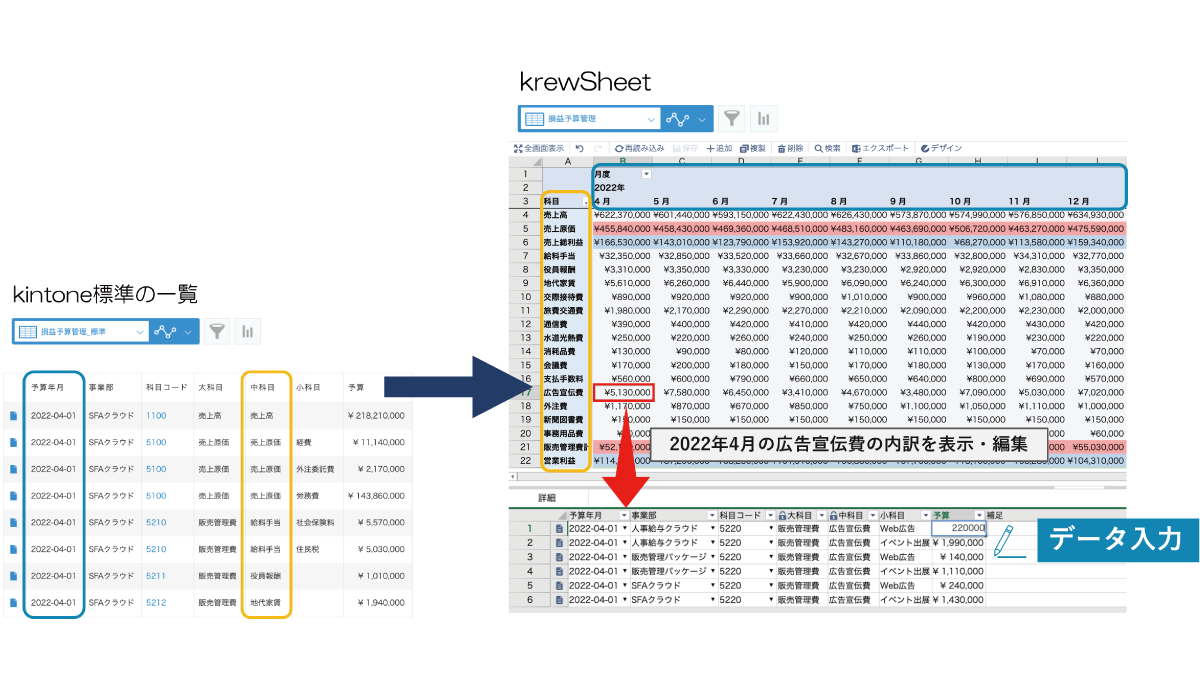Screen dimensions: 1200x675
Task: Expand the 損益予算管理 view selector dropdown
Action: tap(652, 119)
